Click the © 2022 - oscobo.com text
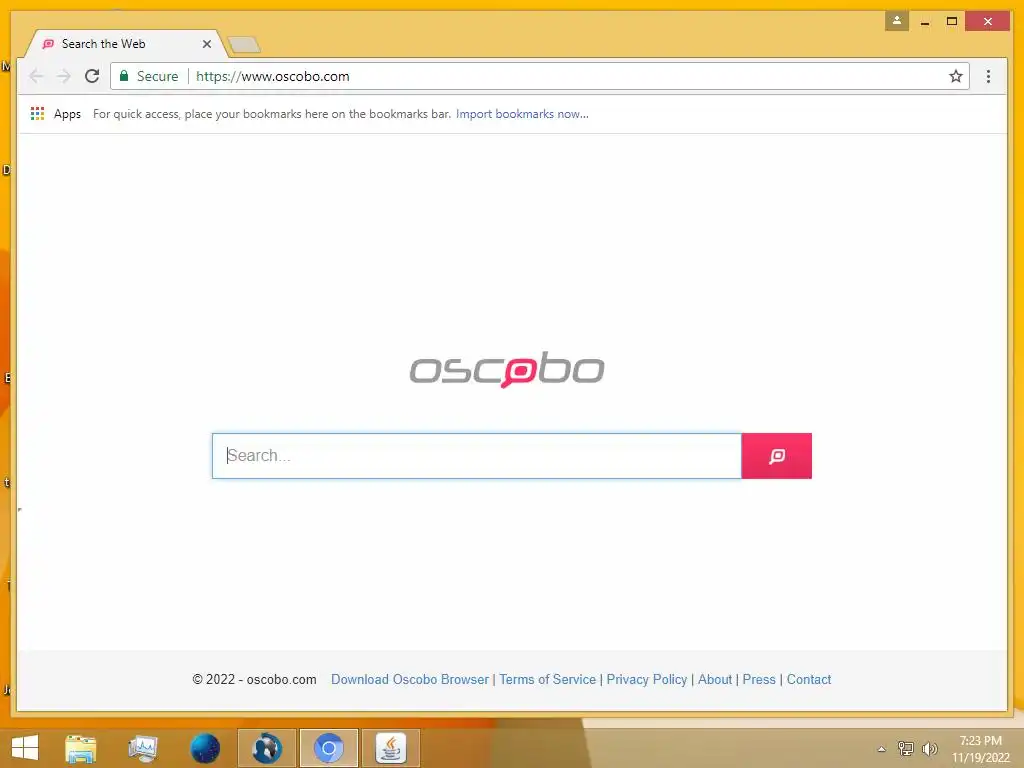This screenshot has width=1024, height=768. point(254,679)
